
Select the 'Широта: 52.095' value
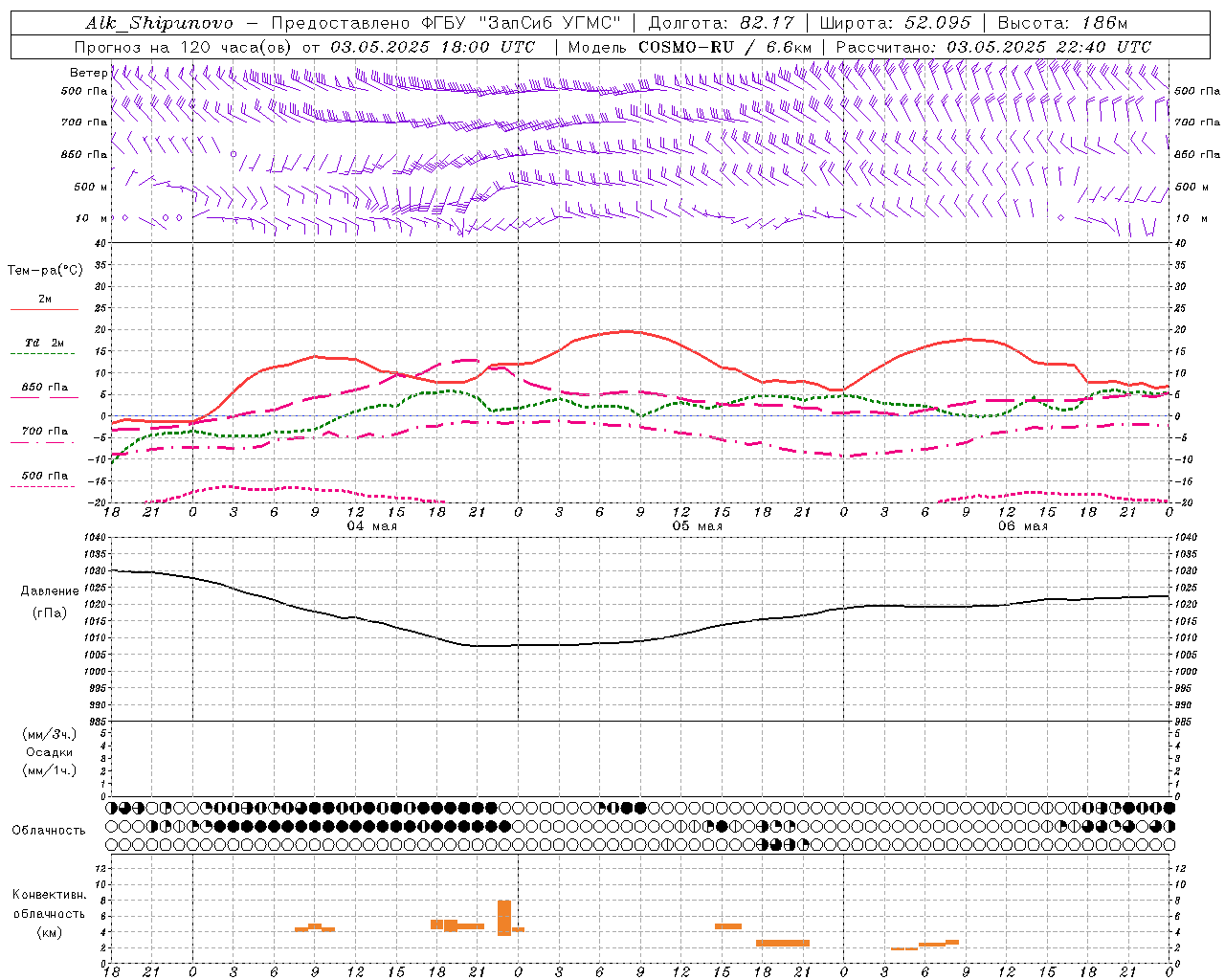coord(895,23)
